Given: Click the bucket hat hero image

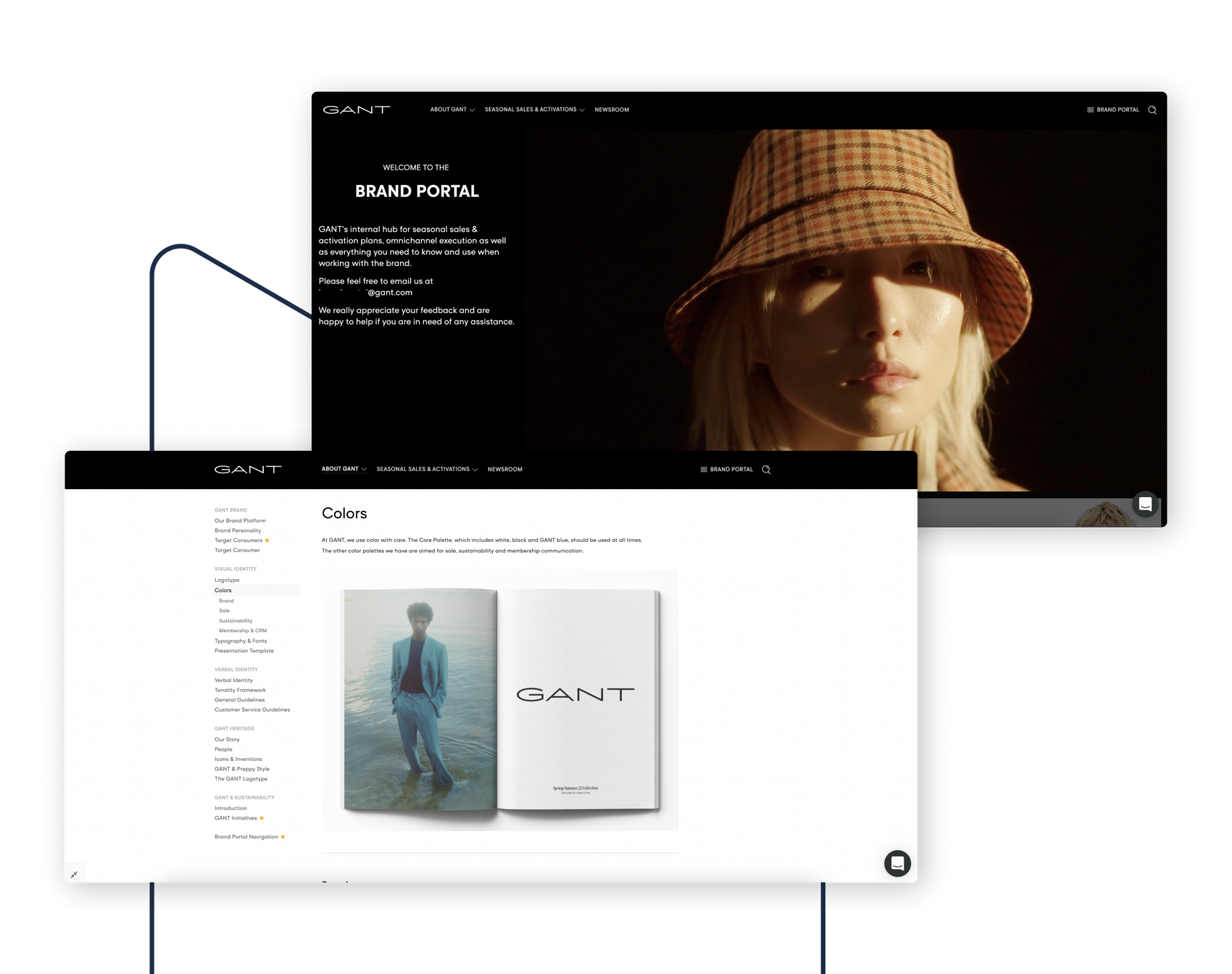Looking at the screenshot, I should click(845, 312).
